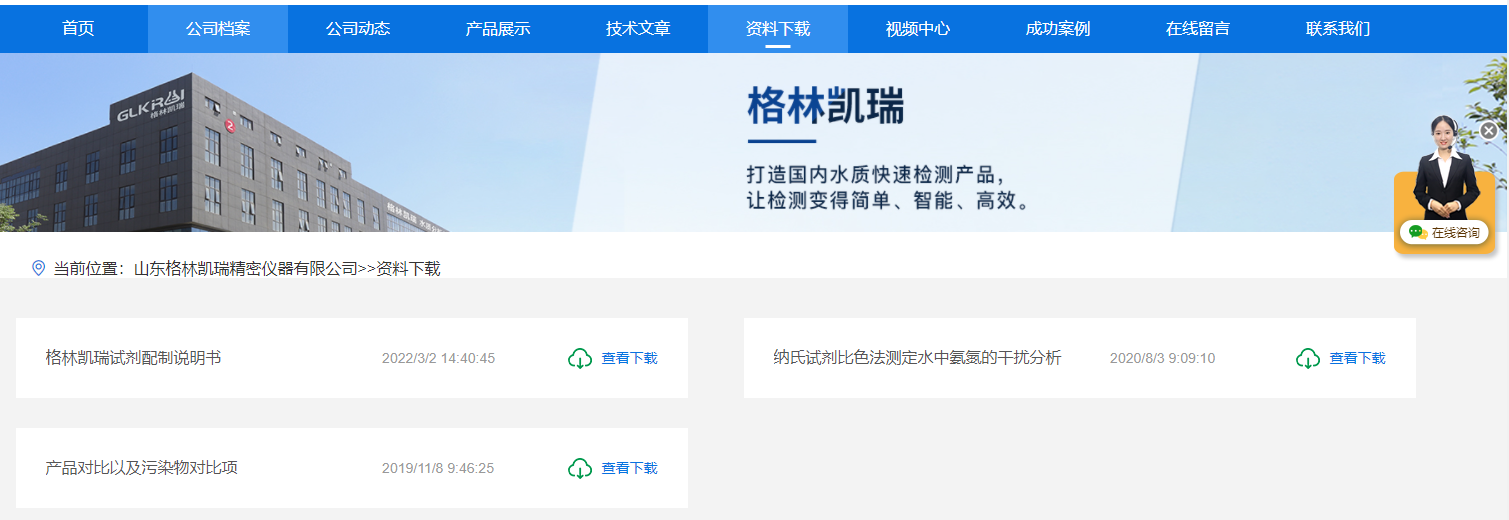Click the location pin icon in breadcrumb

click(39, 268)
